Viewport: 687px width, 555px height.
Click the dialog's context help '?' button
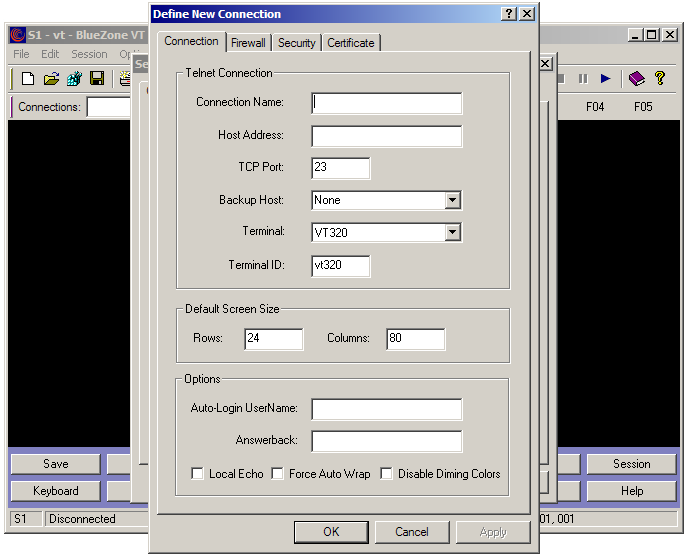(509, 13)
